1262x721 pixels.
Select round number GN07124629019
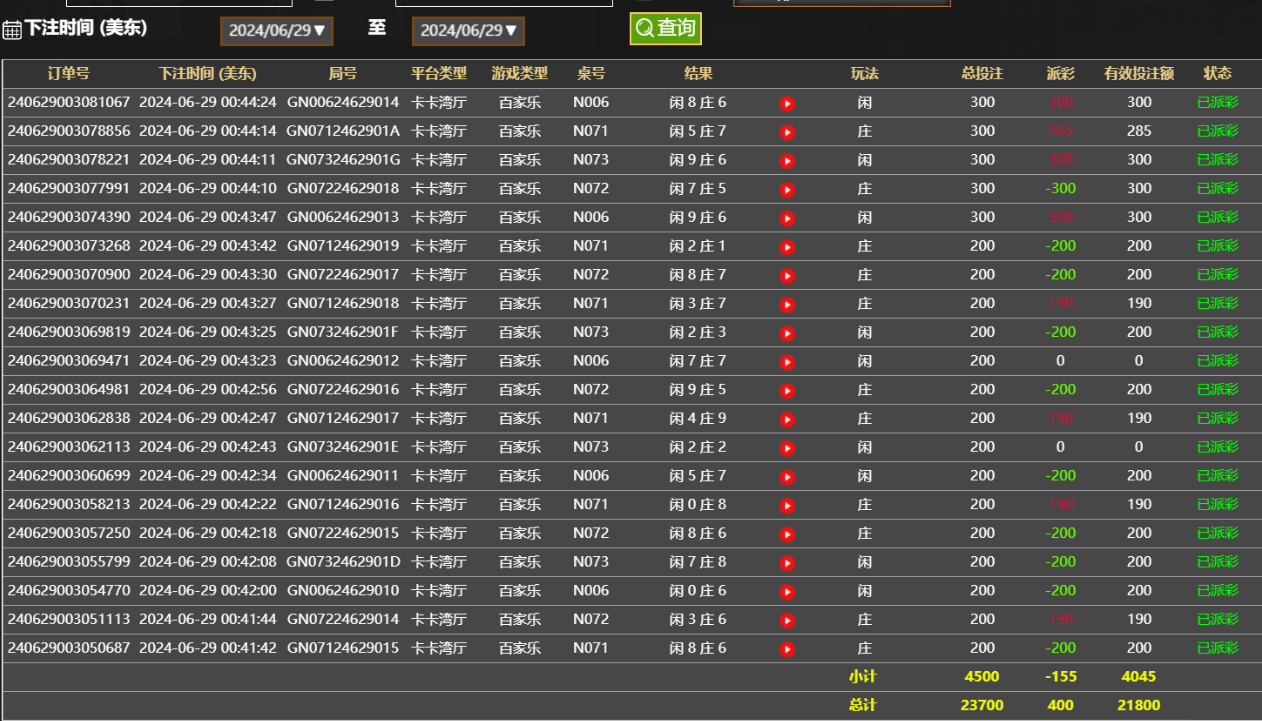click(343, 246)
